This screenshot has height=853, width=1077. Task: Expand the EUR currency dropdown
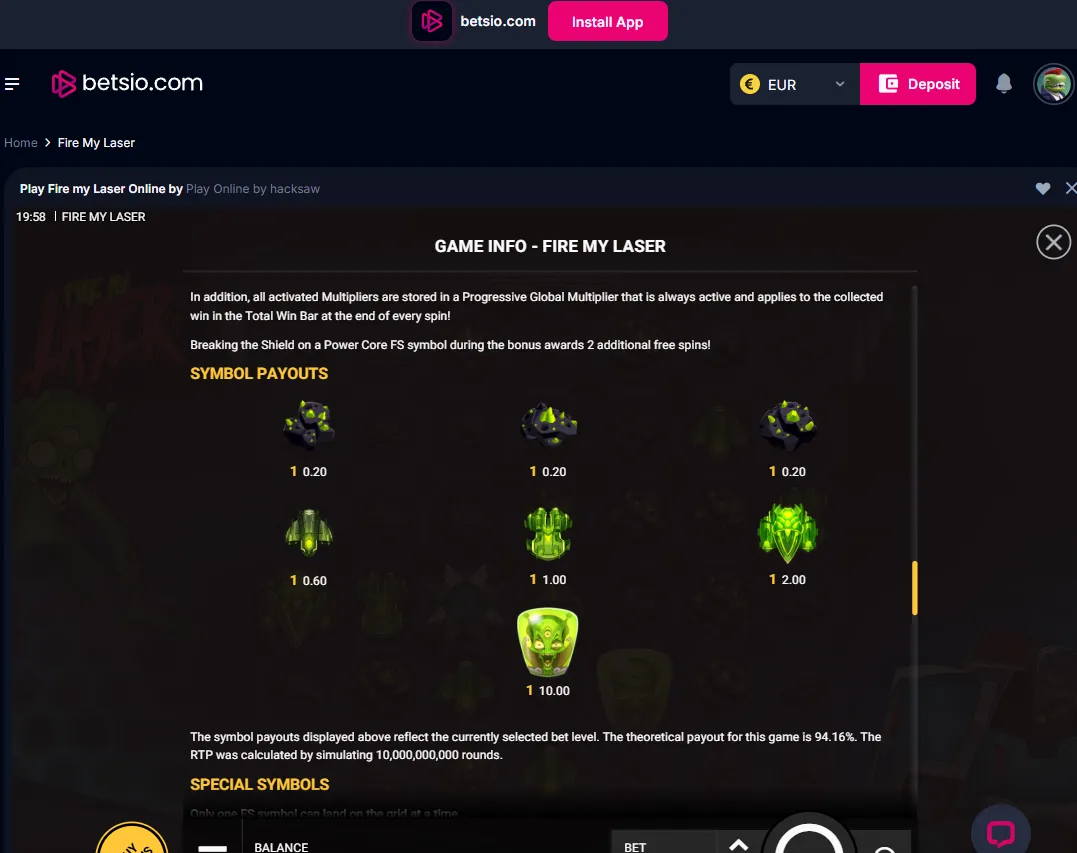point(795,84)
